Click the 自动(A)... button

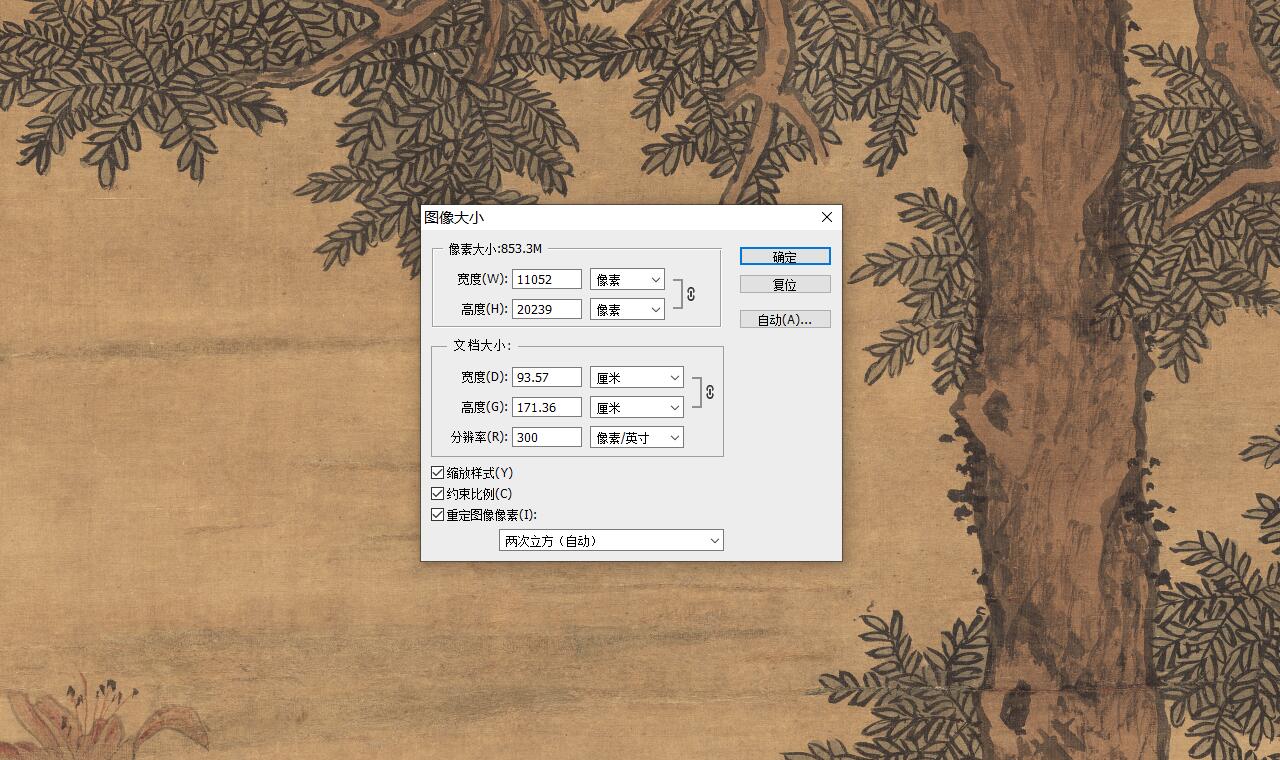tap(785, 320)
